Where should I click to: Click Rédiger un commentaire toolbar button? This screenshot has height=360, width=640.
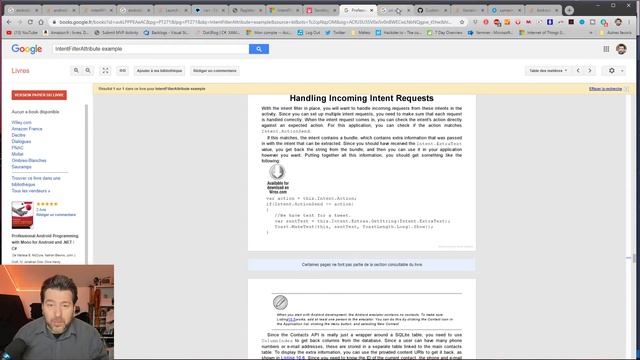pos(215,71)
